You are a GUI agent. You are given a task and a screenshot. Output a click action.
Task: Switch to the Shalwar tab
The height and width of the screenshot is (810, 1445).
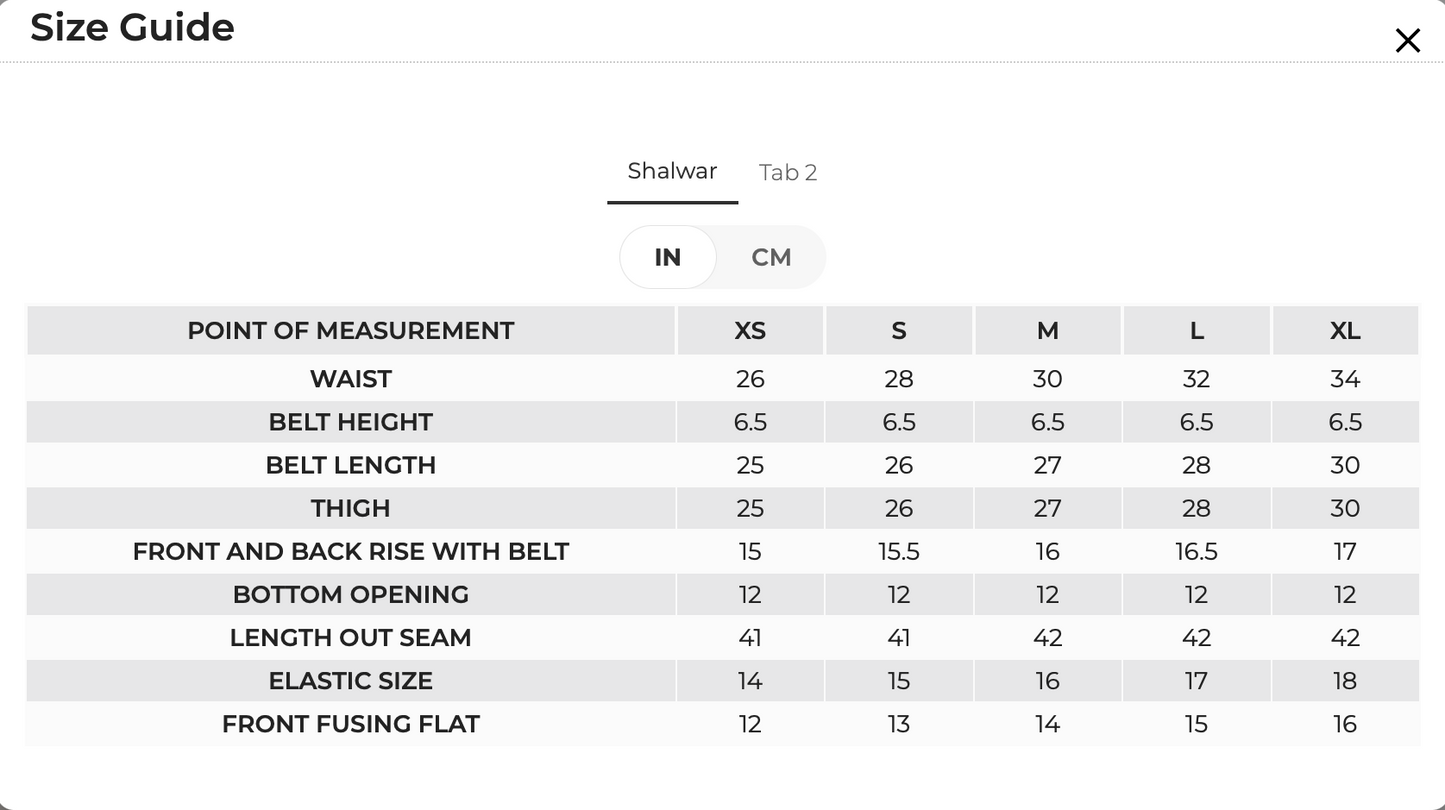[x=672, y=171]
